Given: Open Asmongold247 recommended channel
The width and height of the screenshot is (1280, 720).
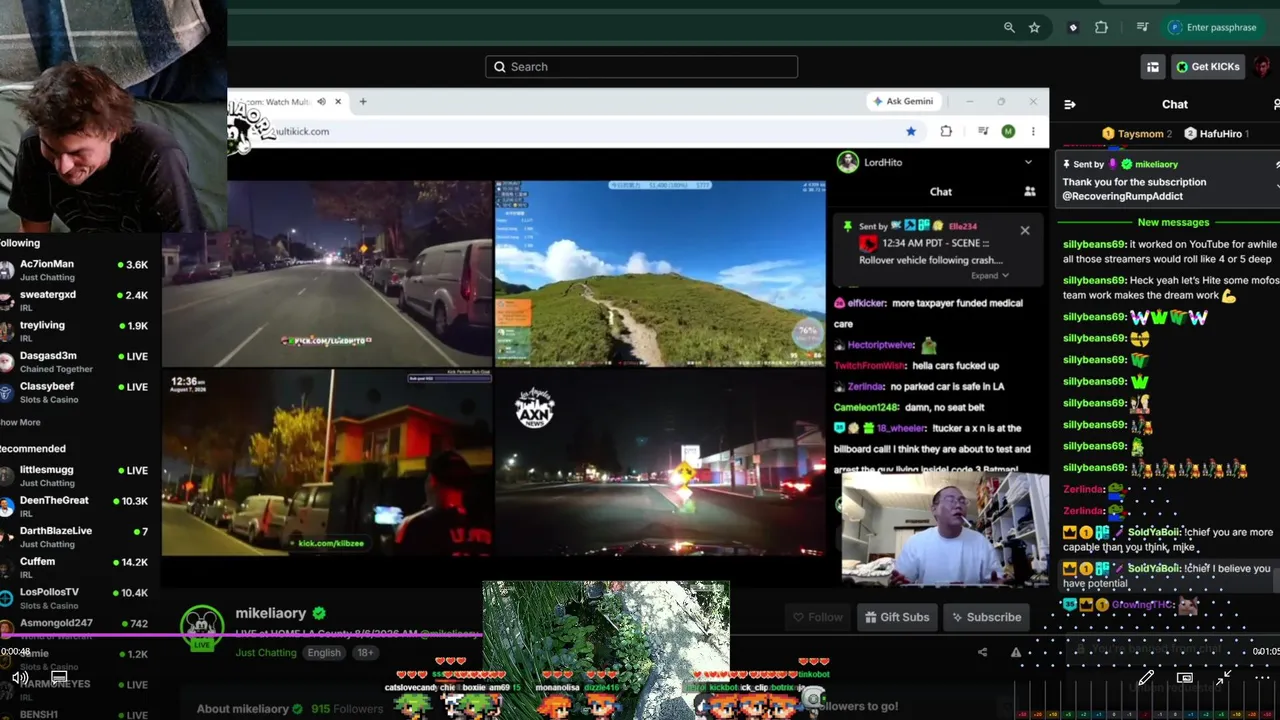Looking at the screenshot, I should [76, 628].
